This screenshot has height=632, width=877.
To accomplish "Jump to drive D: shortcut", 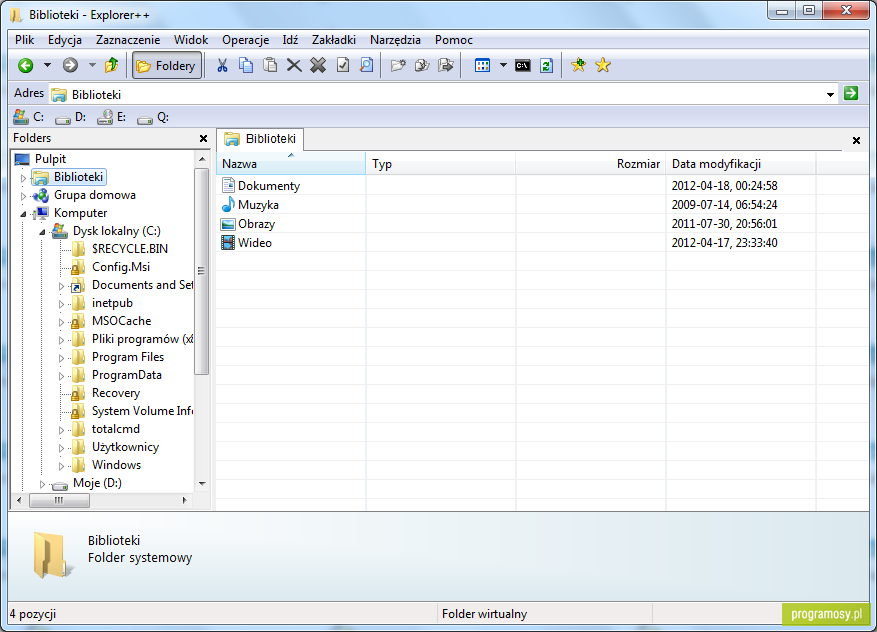I will (x=70, y=117).
